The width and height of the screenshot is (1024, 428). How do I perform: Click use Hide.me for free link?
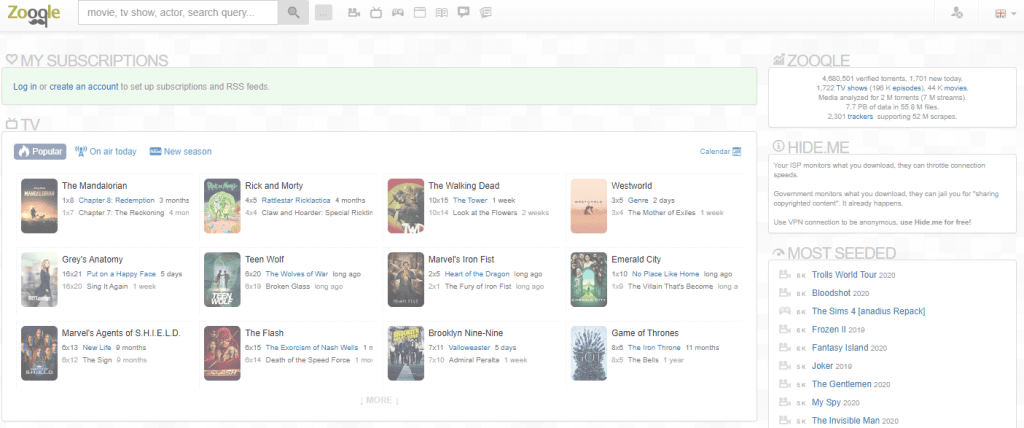click(935, 223)
